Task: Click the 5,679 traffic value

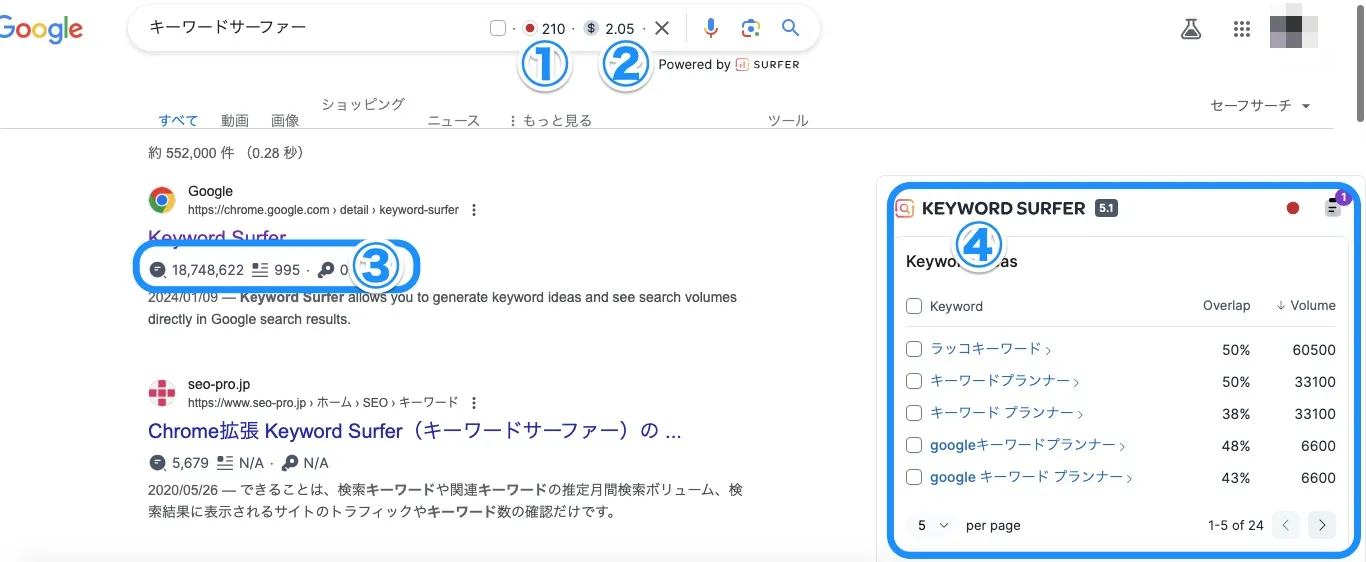Action: [x=190, y=463]
